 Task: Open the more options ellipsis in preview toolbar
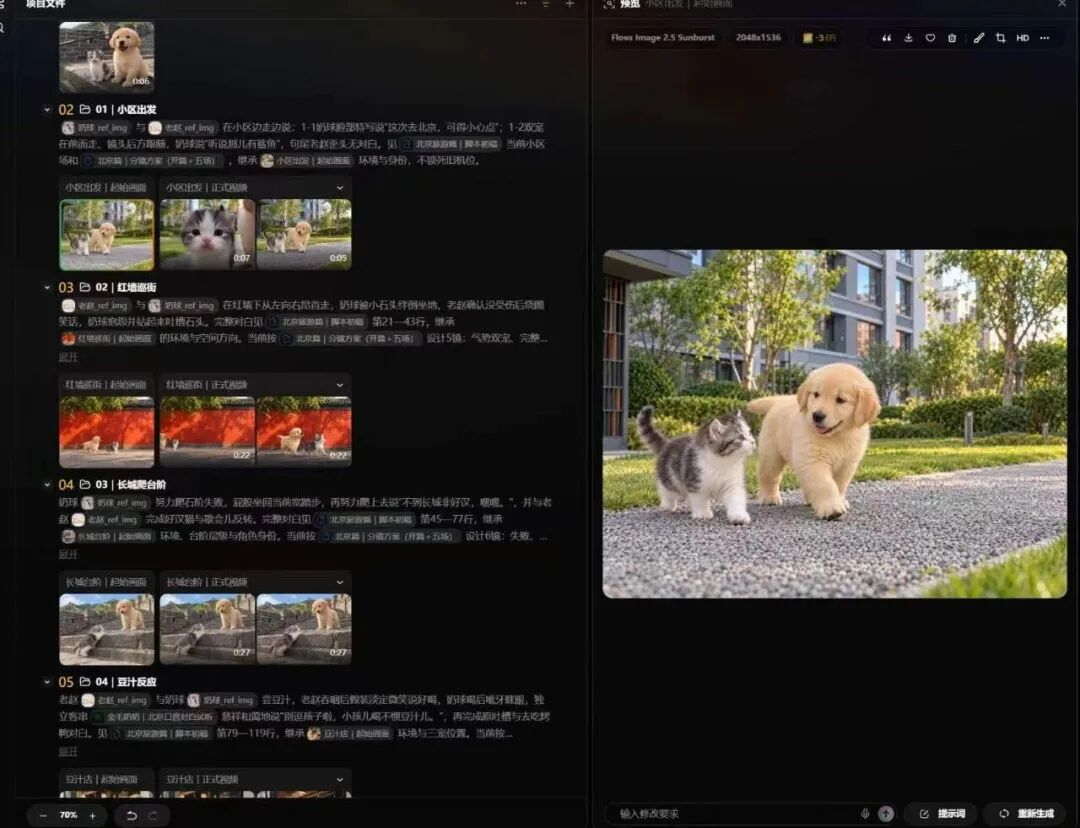[1045, 38]
